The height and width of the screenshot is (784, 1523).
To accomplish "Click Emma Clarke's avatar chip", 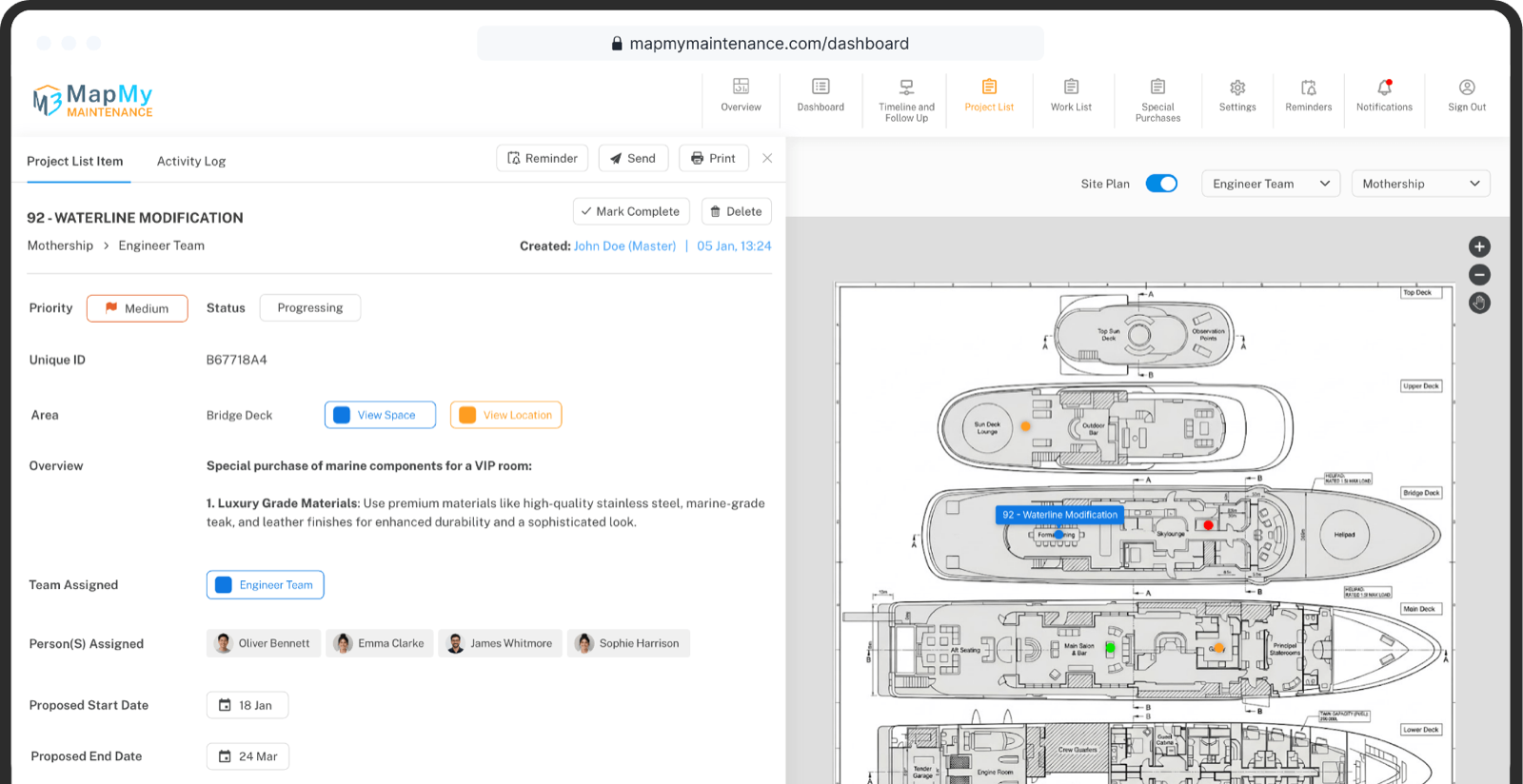I will pyautogui.click(x=380, y=643).
